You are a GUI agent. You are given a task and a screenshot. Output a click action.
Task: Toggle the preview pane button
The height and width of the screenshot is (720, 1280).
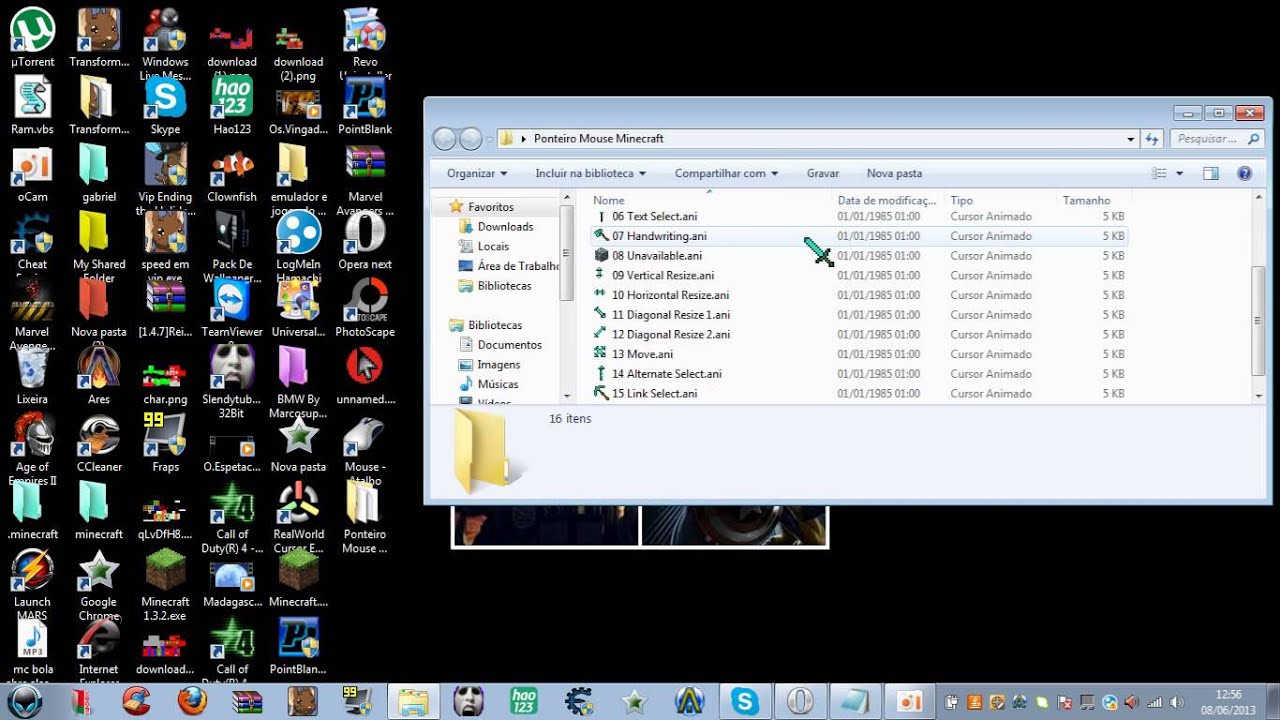coord(1211,173)
